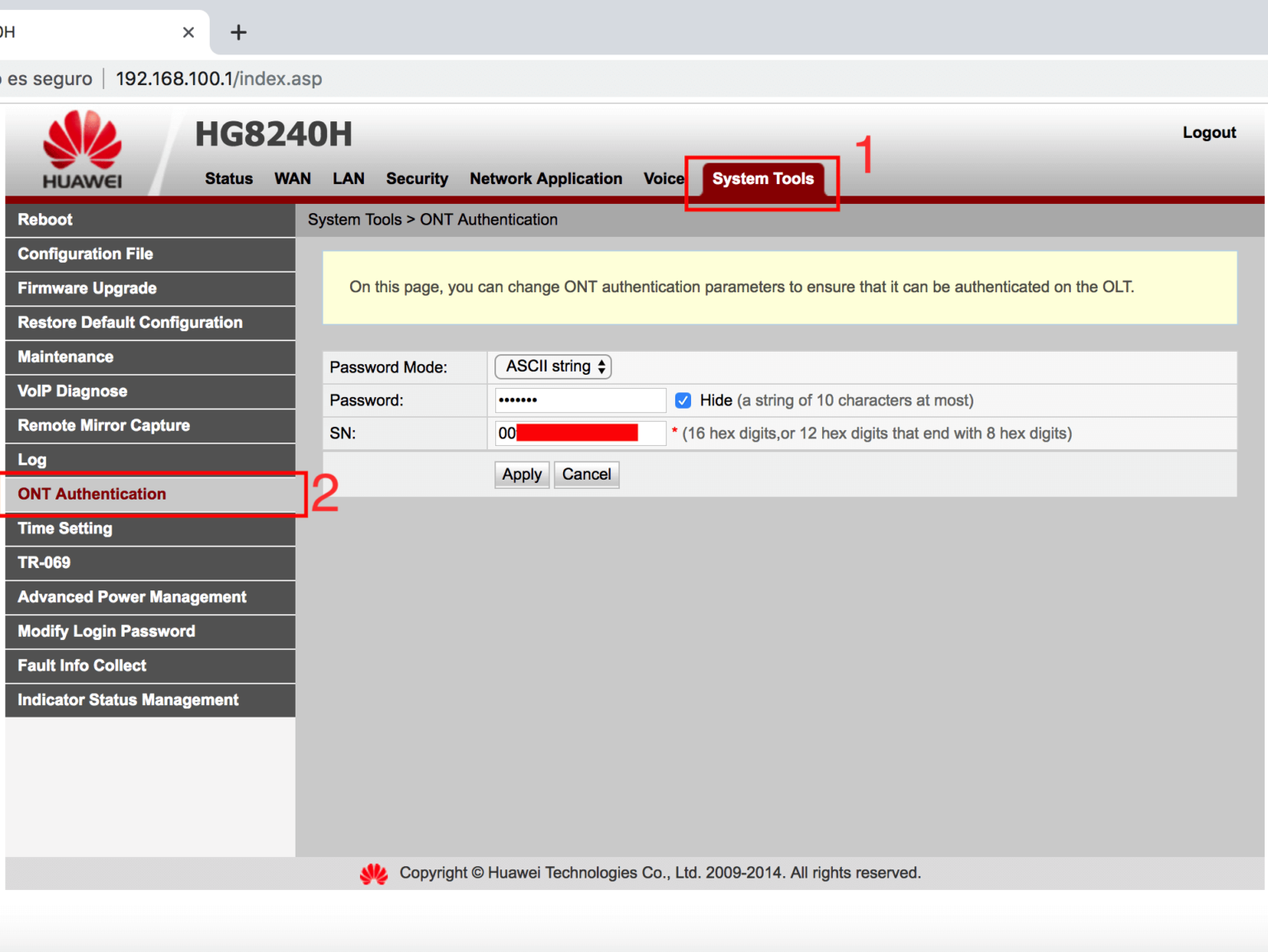The width and height of the screenshot is (1268, 952).
Task: Toggle the Hide password checkbox
Action: 683,400
